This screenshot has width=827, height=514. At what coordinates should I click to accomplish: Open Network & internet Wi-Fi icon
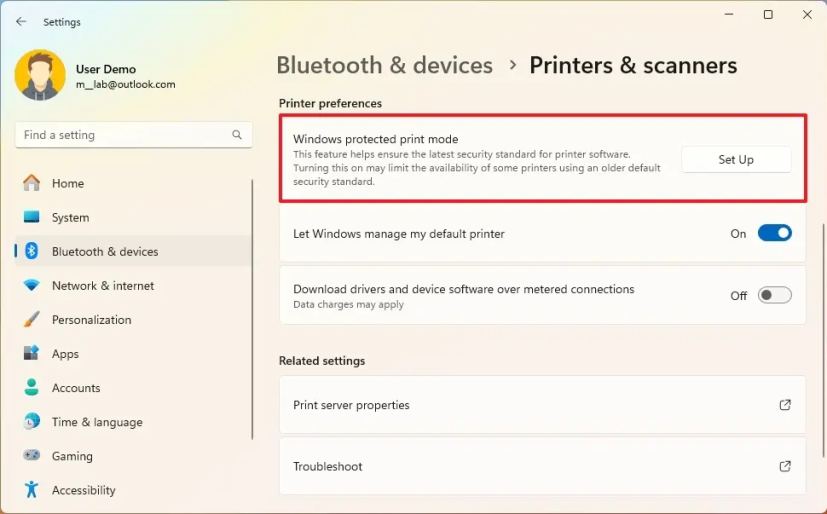pos(32,285)
